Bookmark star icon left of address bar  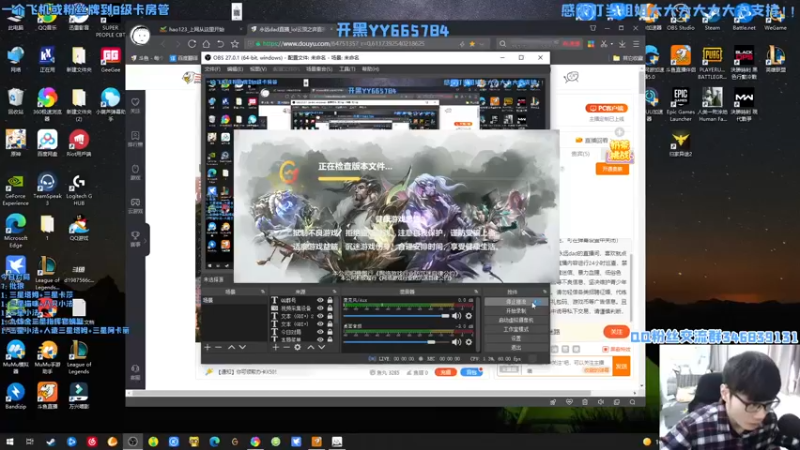pyautogui.click(x=235, y=44)
